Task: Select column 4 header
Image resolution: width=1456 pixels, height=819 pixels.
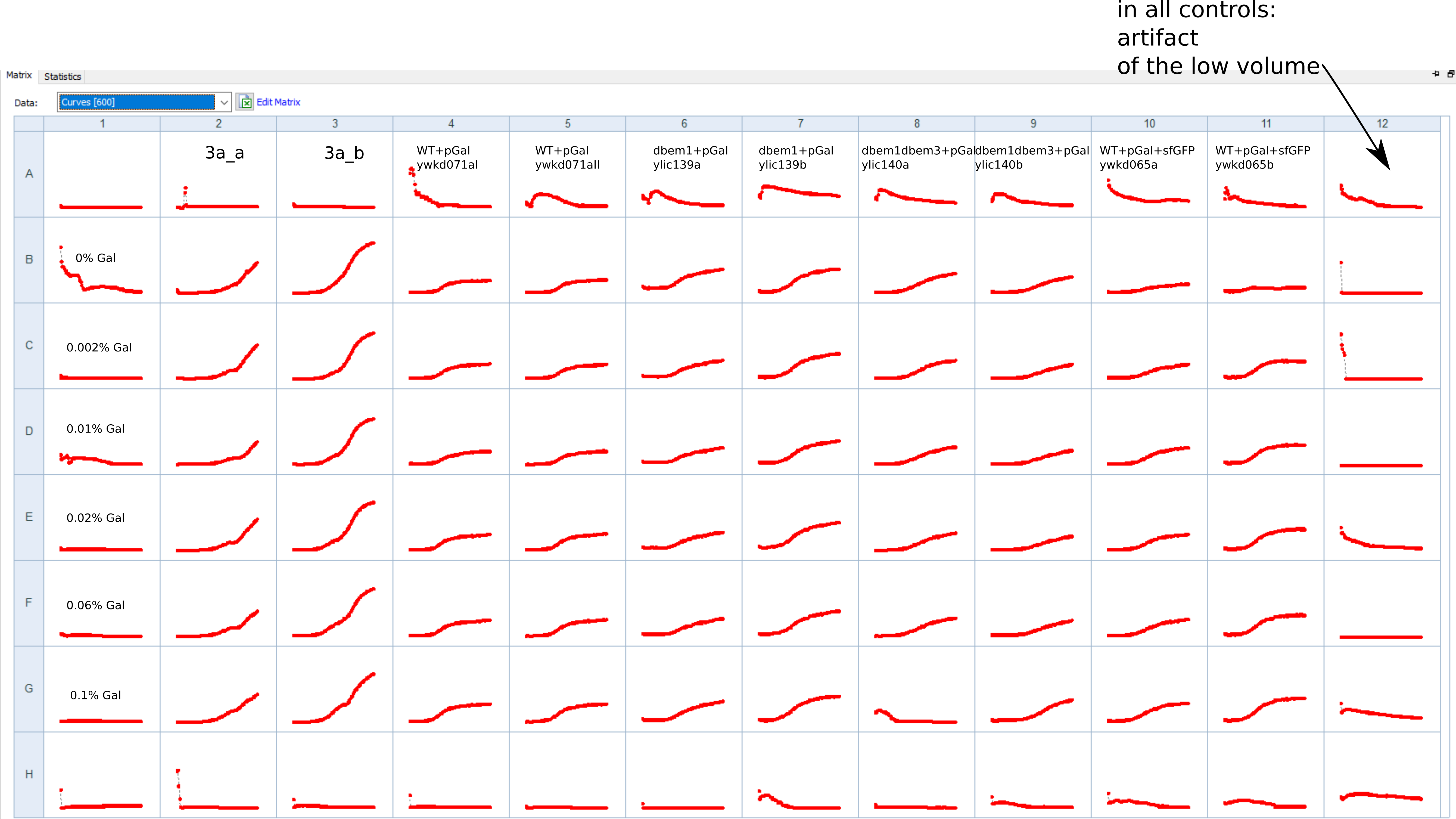Action: [451, 123]
